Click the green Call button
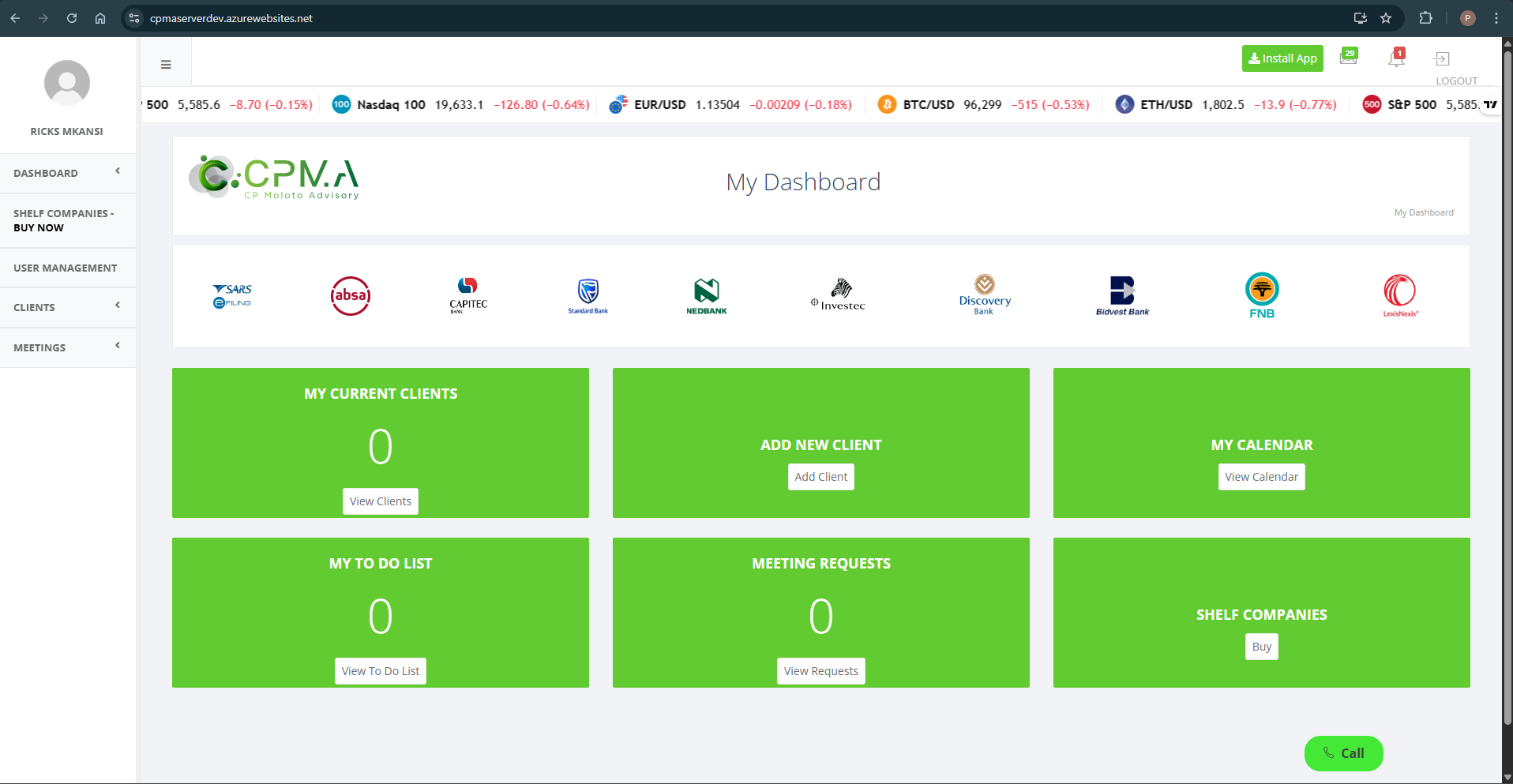Screen dimensions: 1513x784 click(1343, 753)
